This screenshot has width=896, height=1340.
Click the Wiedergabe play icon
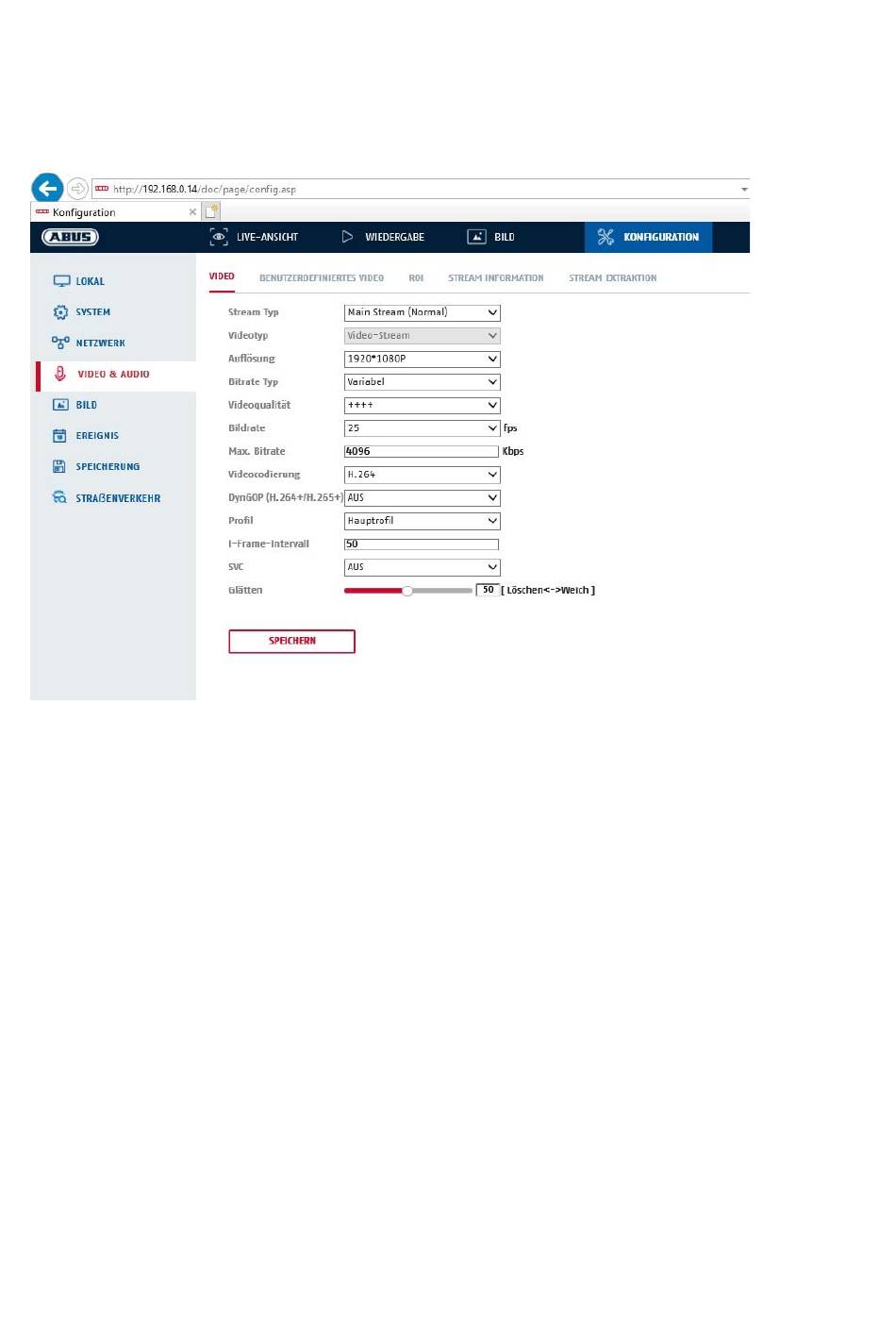coord(347,237)
